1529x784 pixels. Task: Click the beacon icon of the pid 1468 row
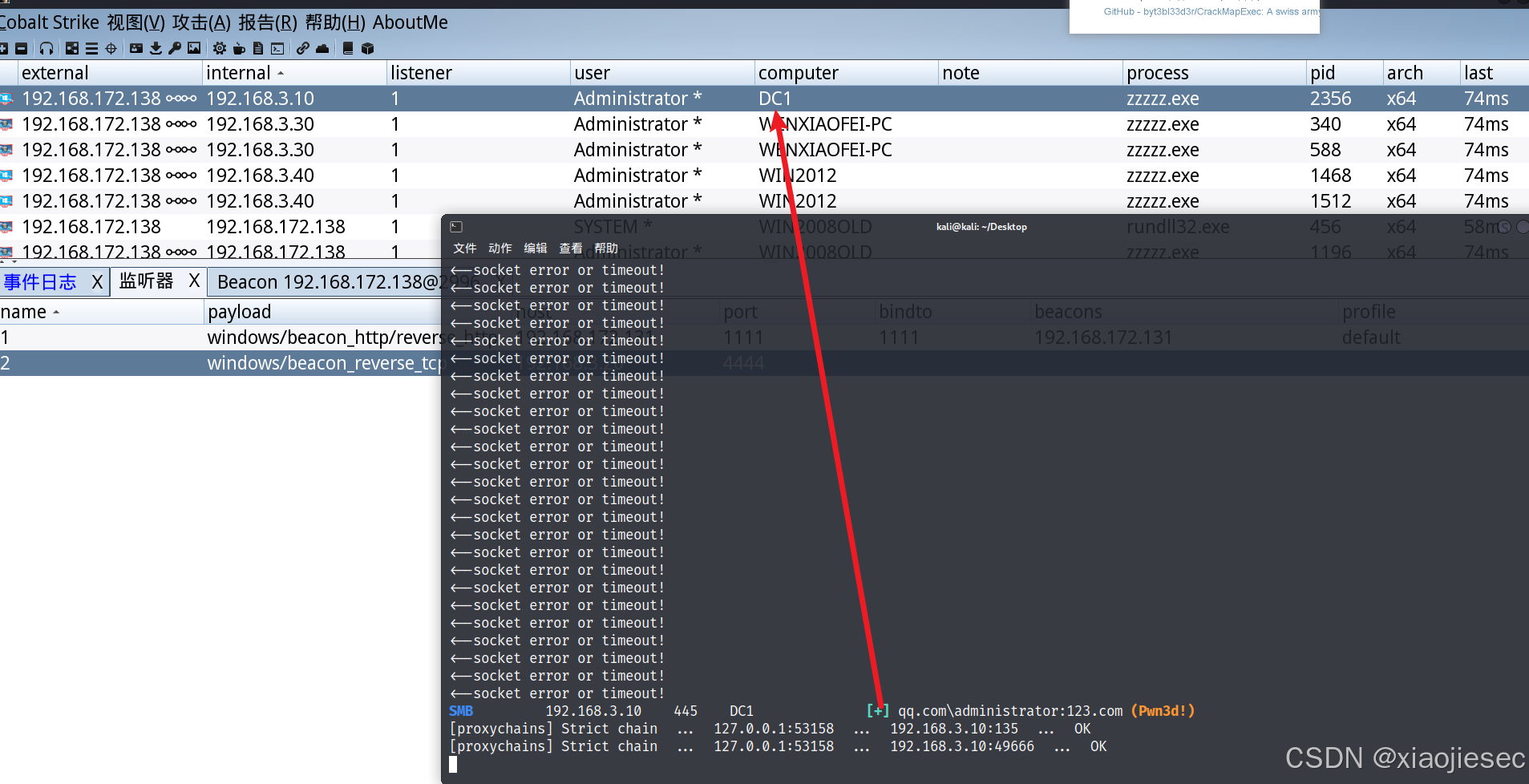6,176
